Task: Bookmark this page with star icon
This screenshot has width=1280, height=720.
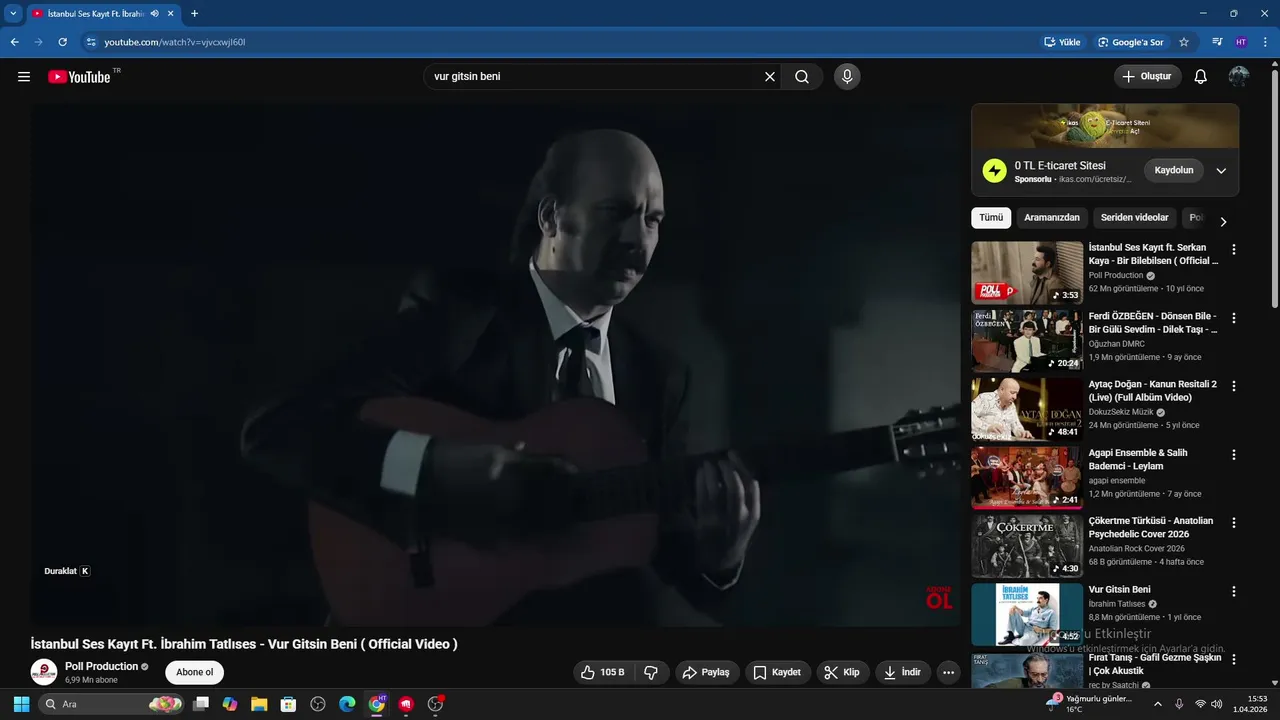Action: 1184,42
